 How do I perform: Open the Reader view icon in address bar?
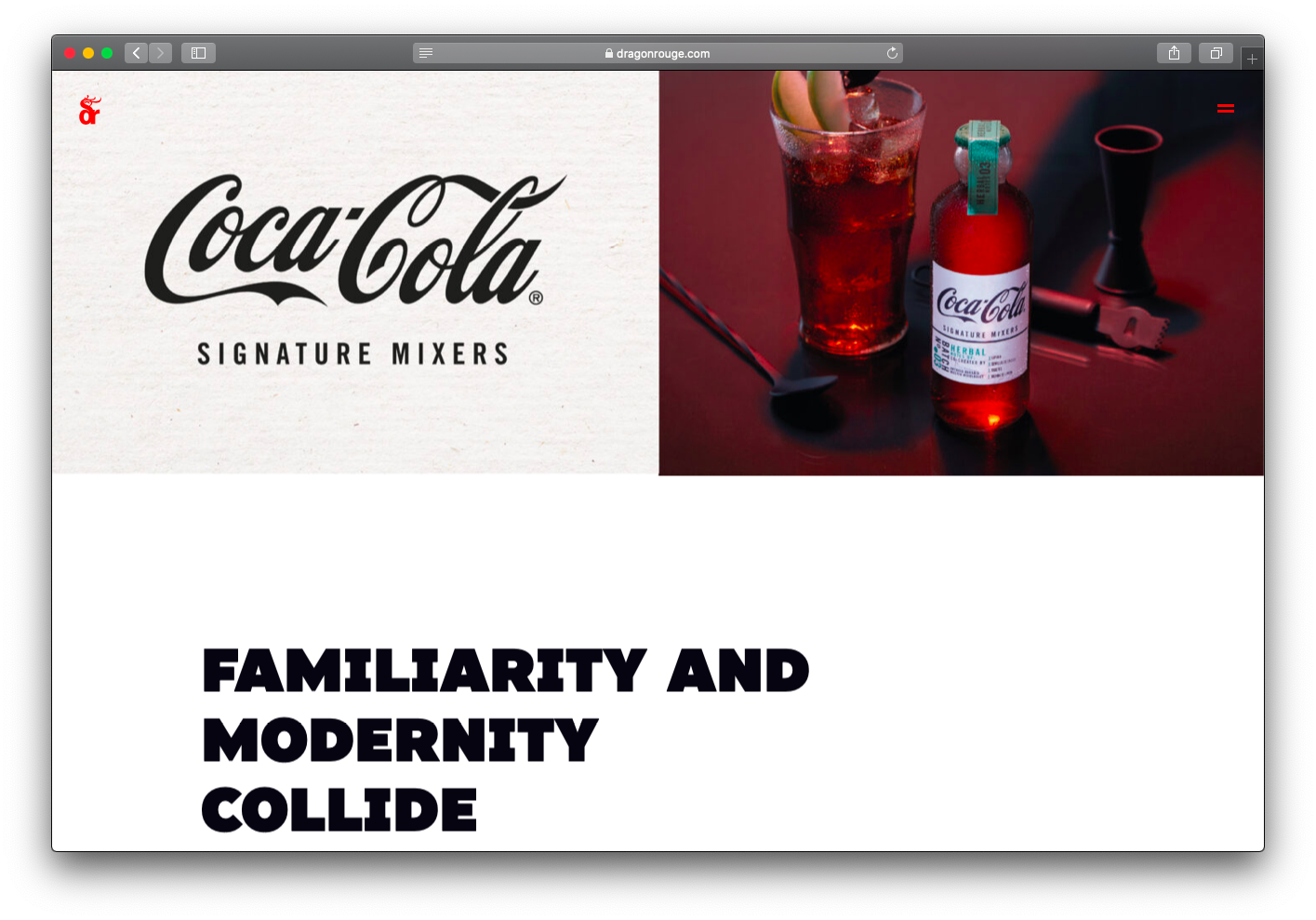(x=426, y=53)
